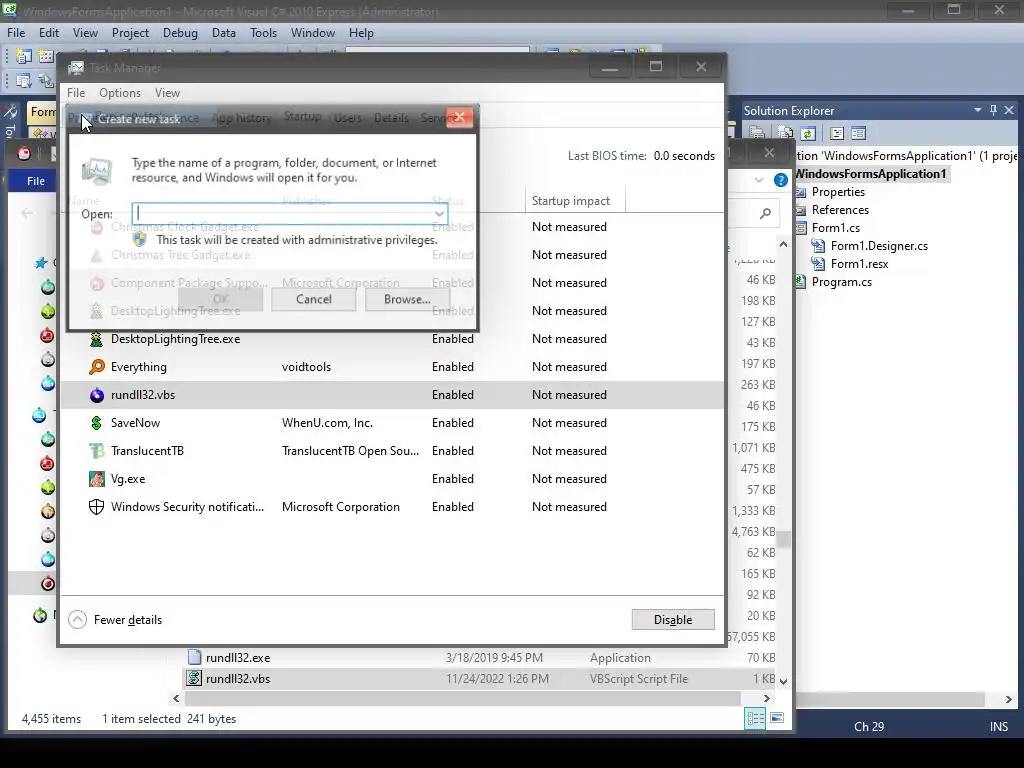Viewport: 1024px width, 768px height.
Task: Click the rundll32.exe file icon in Explorer
Action: [194, 657]
